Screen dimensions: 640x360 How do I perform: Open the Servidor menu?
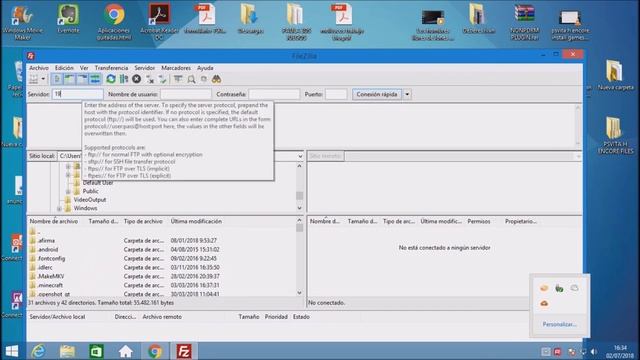click(x=144, y=68)
